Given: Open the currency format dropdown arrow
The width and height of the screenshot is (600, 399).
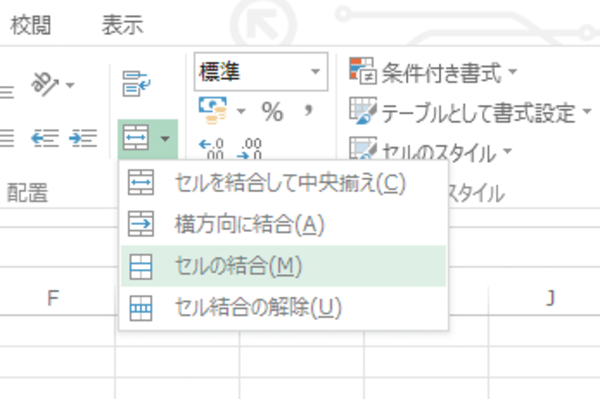Looking at the screenshot, I should pos(241,111).
